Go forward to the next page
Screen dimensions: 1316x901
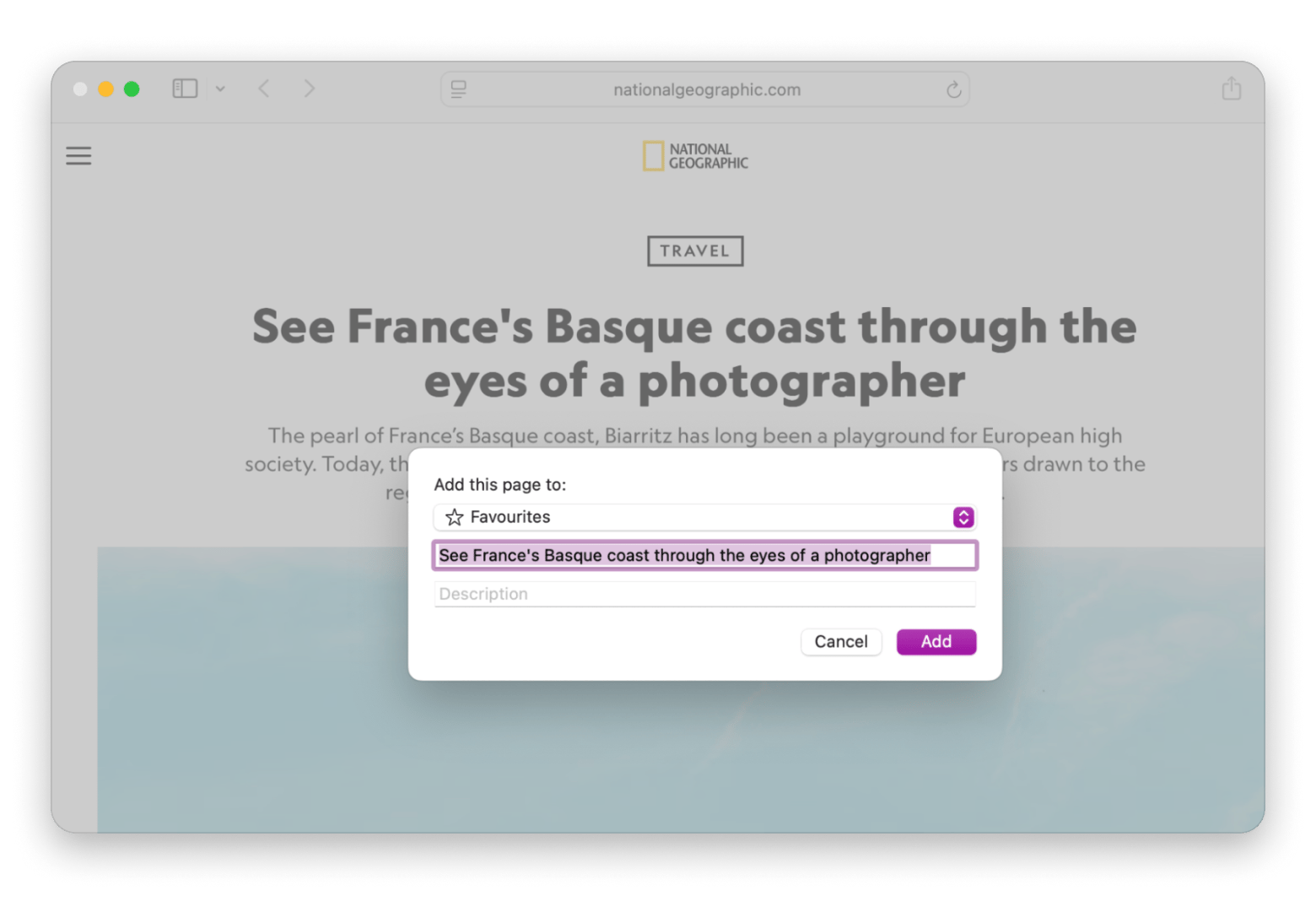tap(310, 89)
